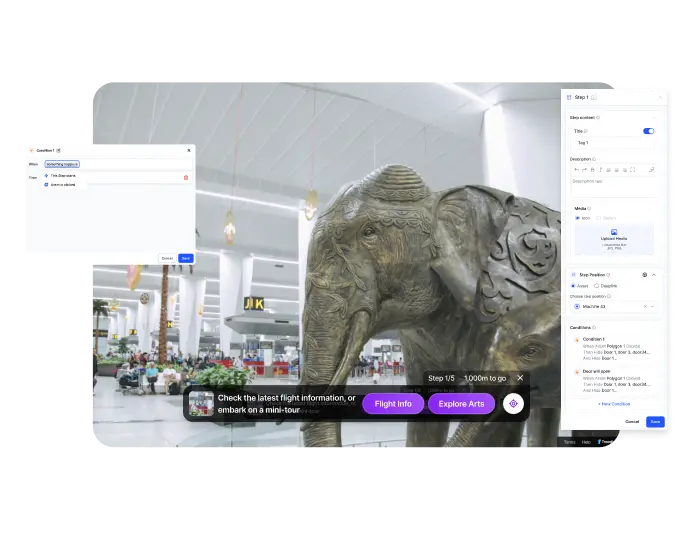The image size is (696, 560).
Task: Select the second Media radio option
Action: pyautogui.click(x=598, y=218)
